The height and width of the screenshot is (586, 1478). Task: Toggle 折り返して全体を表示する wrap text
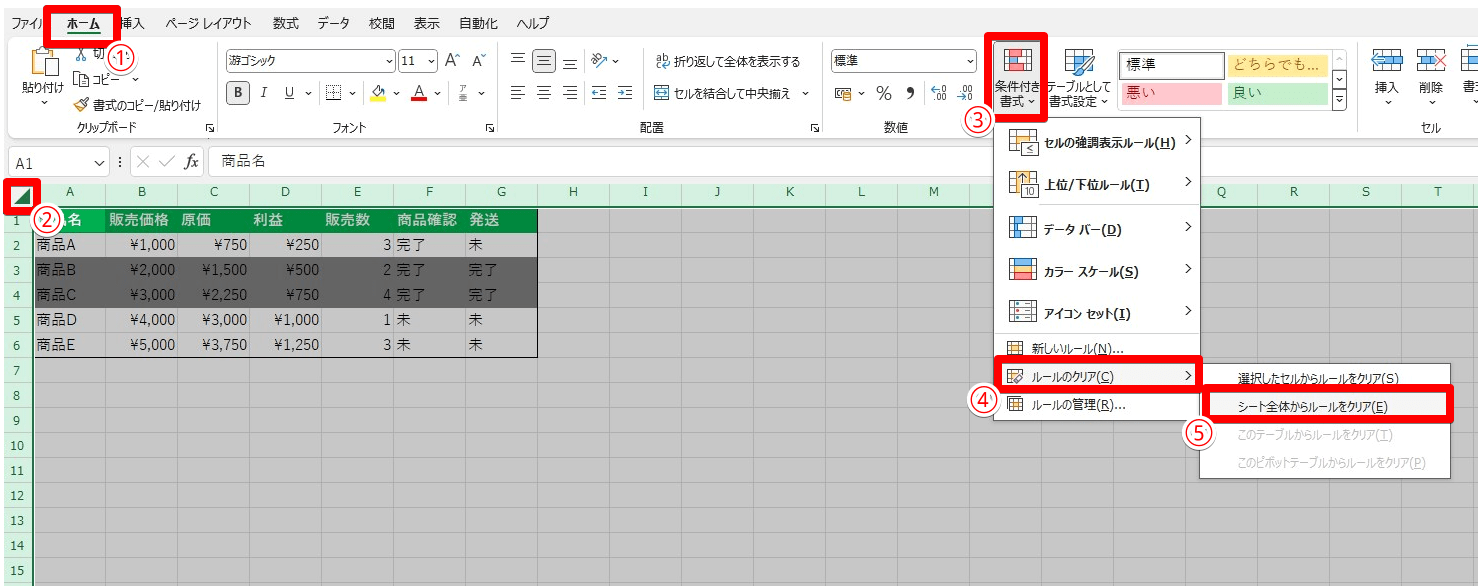727,61
